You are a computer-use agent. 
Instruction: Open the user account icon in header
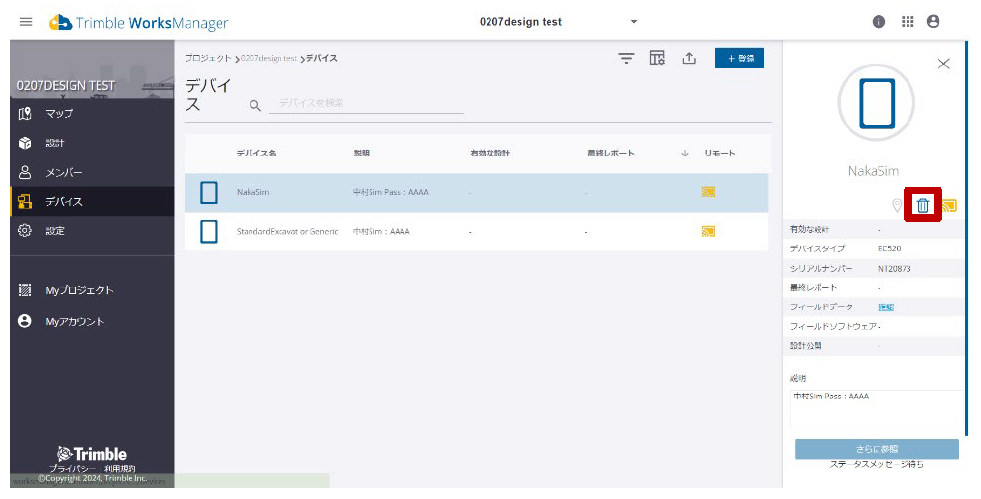[934, 22]
